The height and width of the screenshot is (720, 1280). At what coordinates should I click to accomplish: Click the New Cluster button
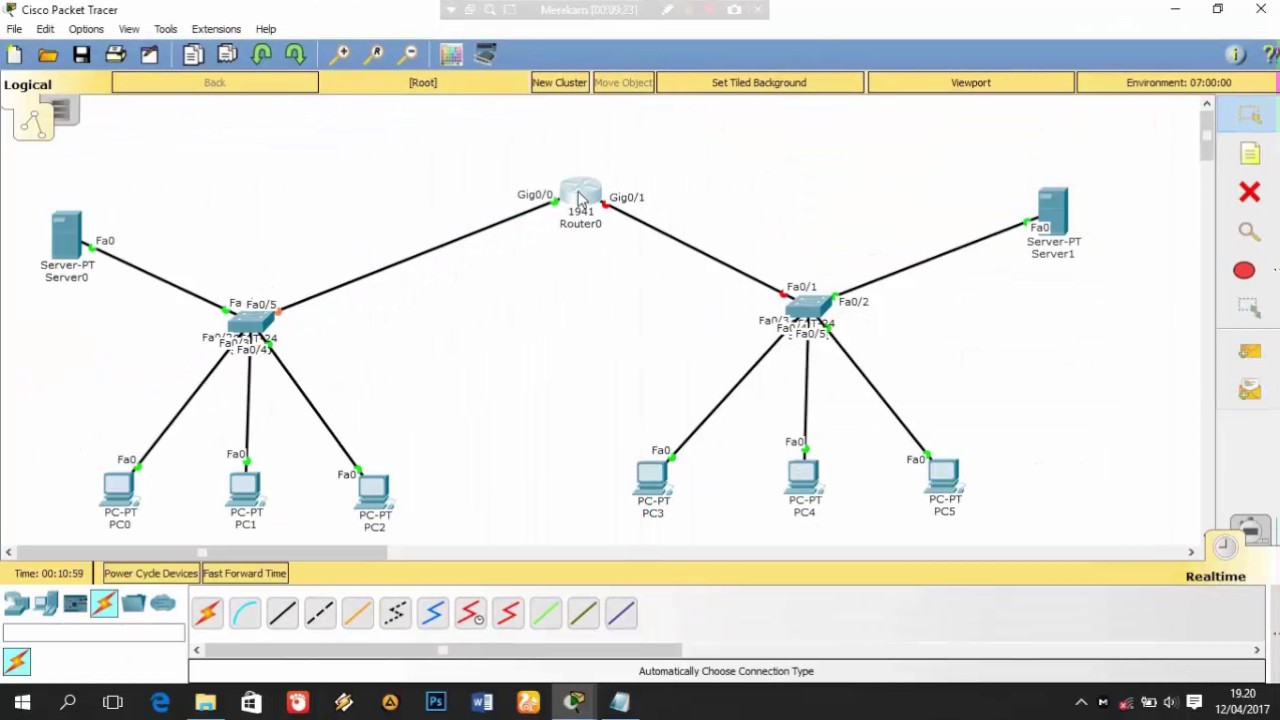559,83
